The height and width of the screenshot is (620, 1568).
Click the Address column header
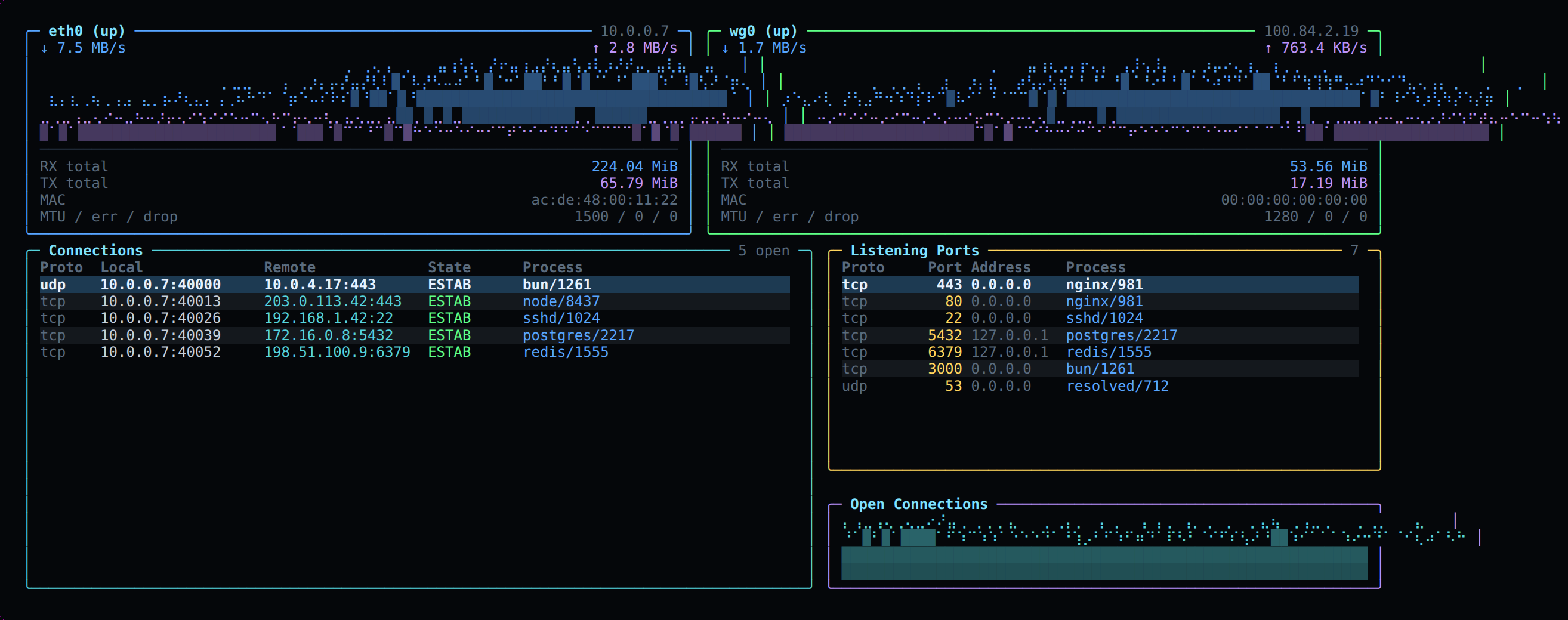click(1001, 267)
